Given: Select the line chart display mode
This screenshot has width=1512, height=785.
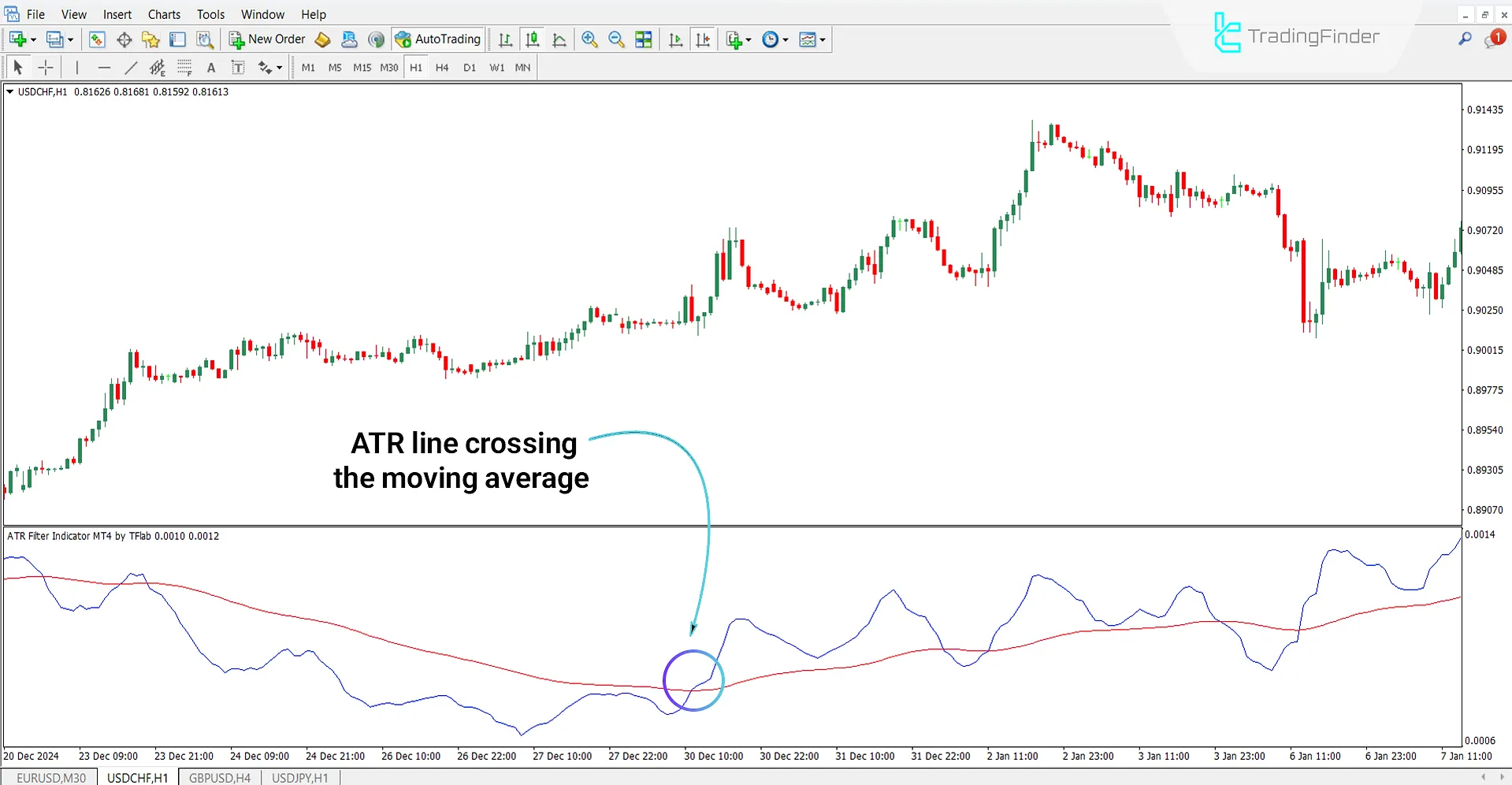Looking at the screenshot, I should pos(559,39).
